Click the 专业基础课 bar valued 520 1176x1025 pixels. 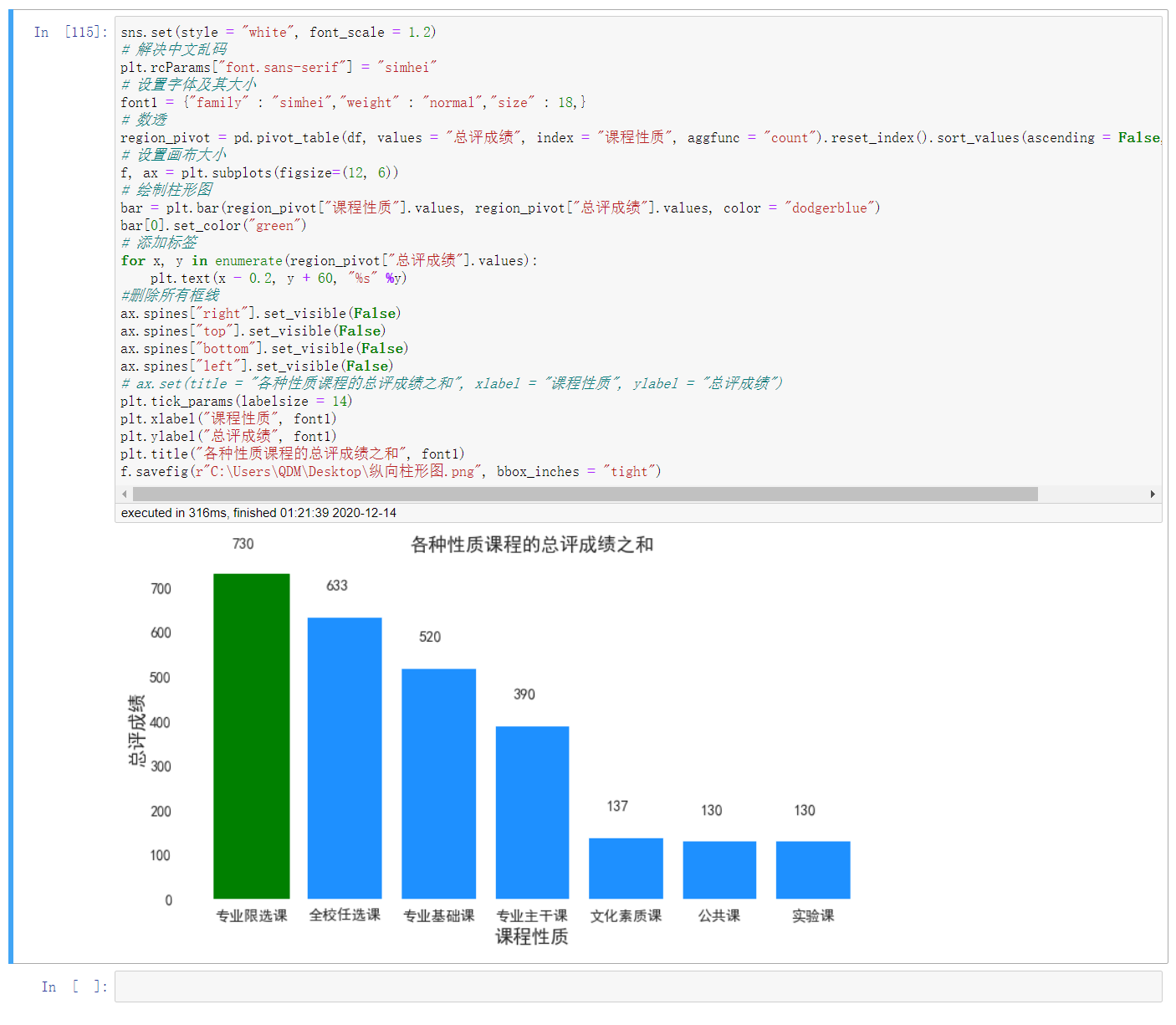(438, 783)
